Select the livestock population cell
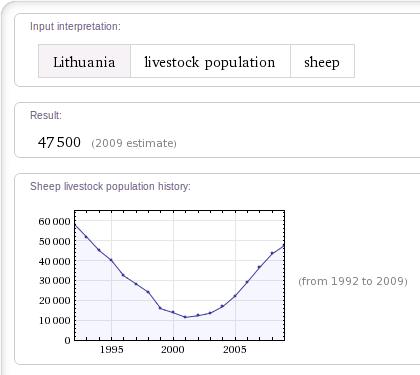Viewport: 420px width, 375px height. point(210,61)
